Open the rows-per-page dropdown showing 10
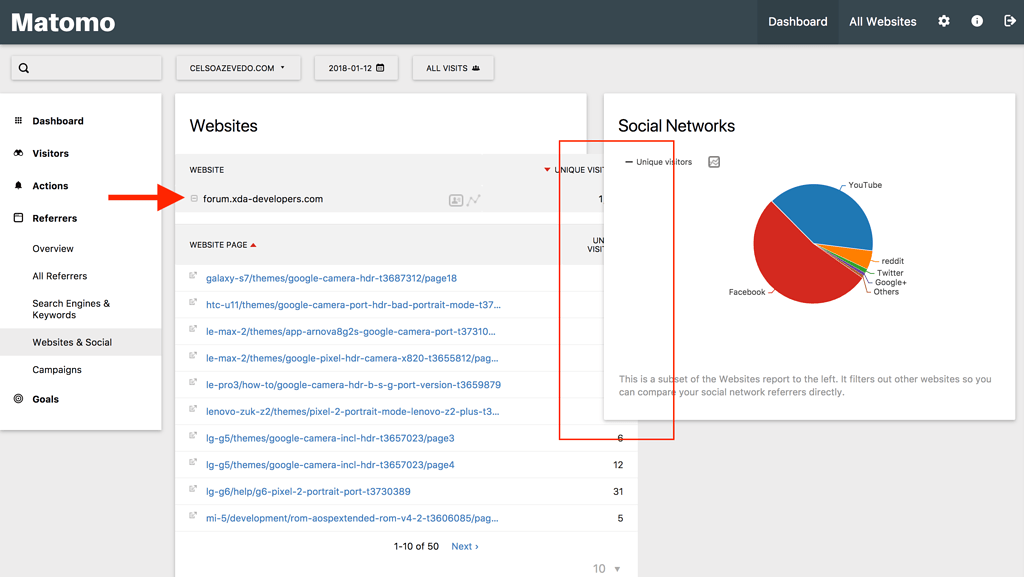 click(x=606, y=569)
